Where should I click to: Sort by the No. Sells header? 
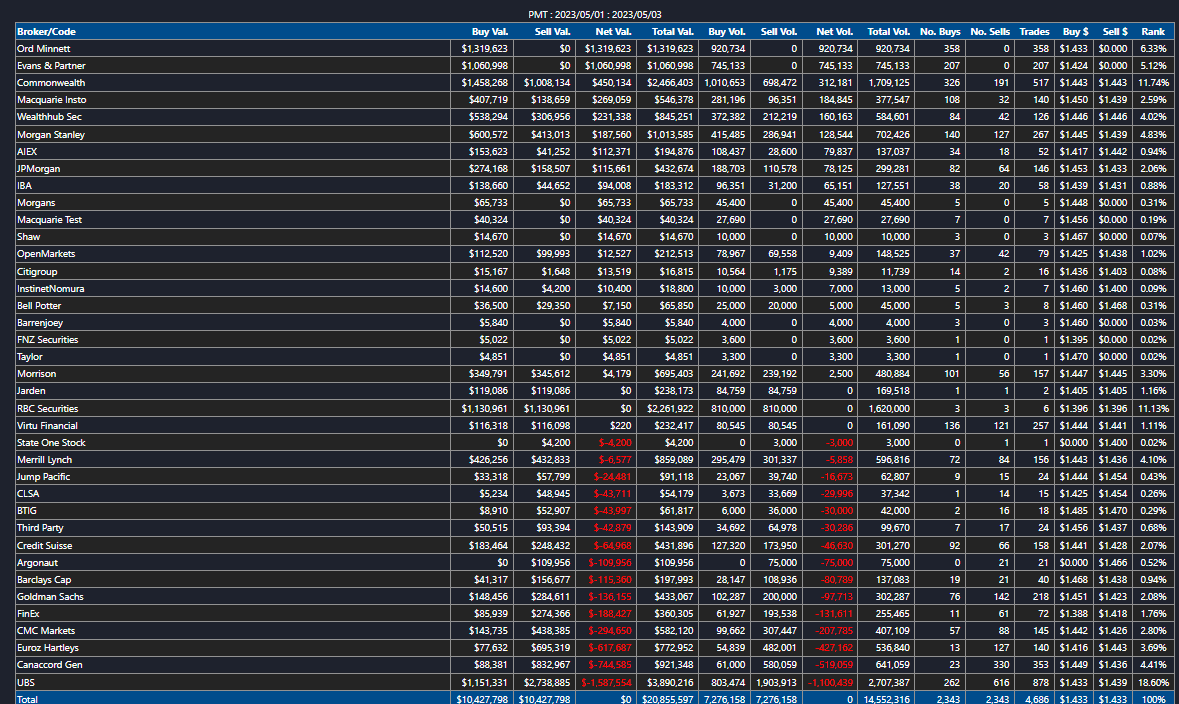point(990,32)
